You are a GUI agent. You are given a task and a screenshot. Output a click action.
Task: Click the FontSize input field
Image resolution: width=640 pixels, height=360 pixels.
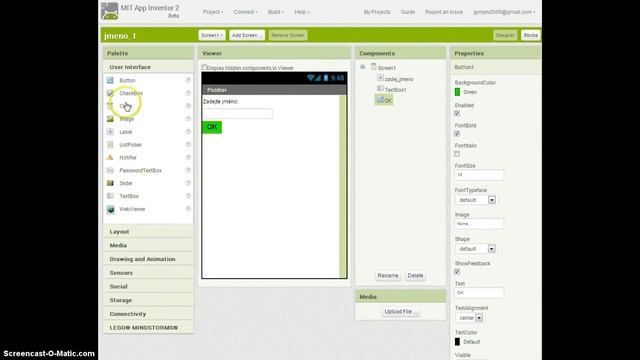click(x=479, y=175)
